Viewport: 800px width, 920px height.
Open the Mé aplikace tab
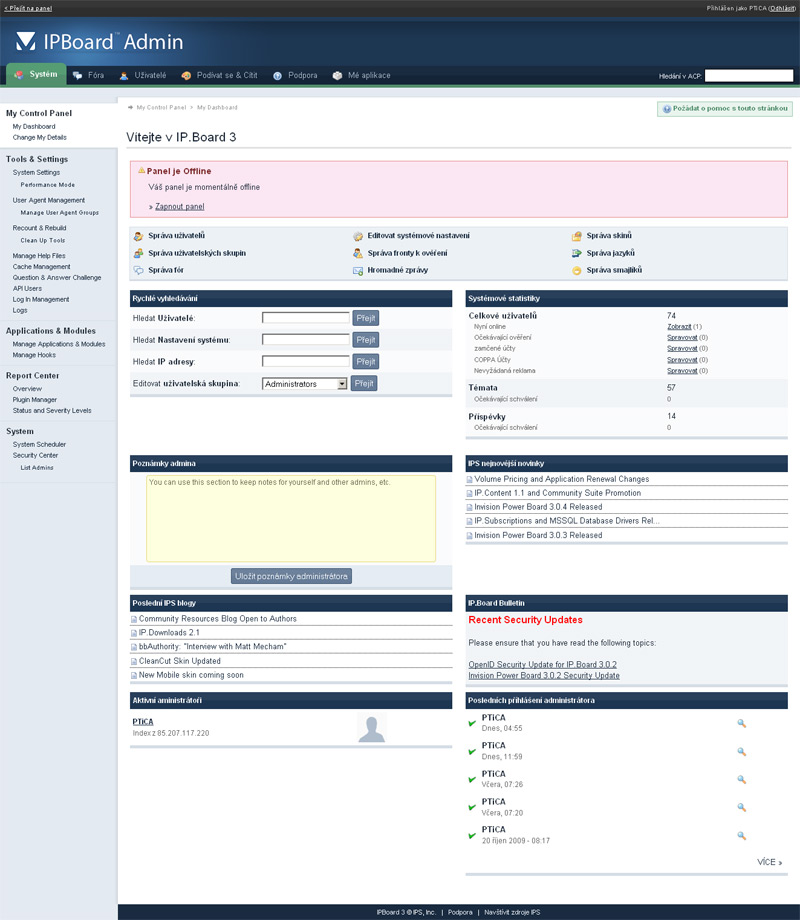click(362, 75)
